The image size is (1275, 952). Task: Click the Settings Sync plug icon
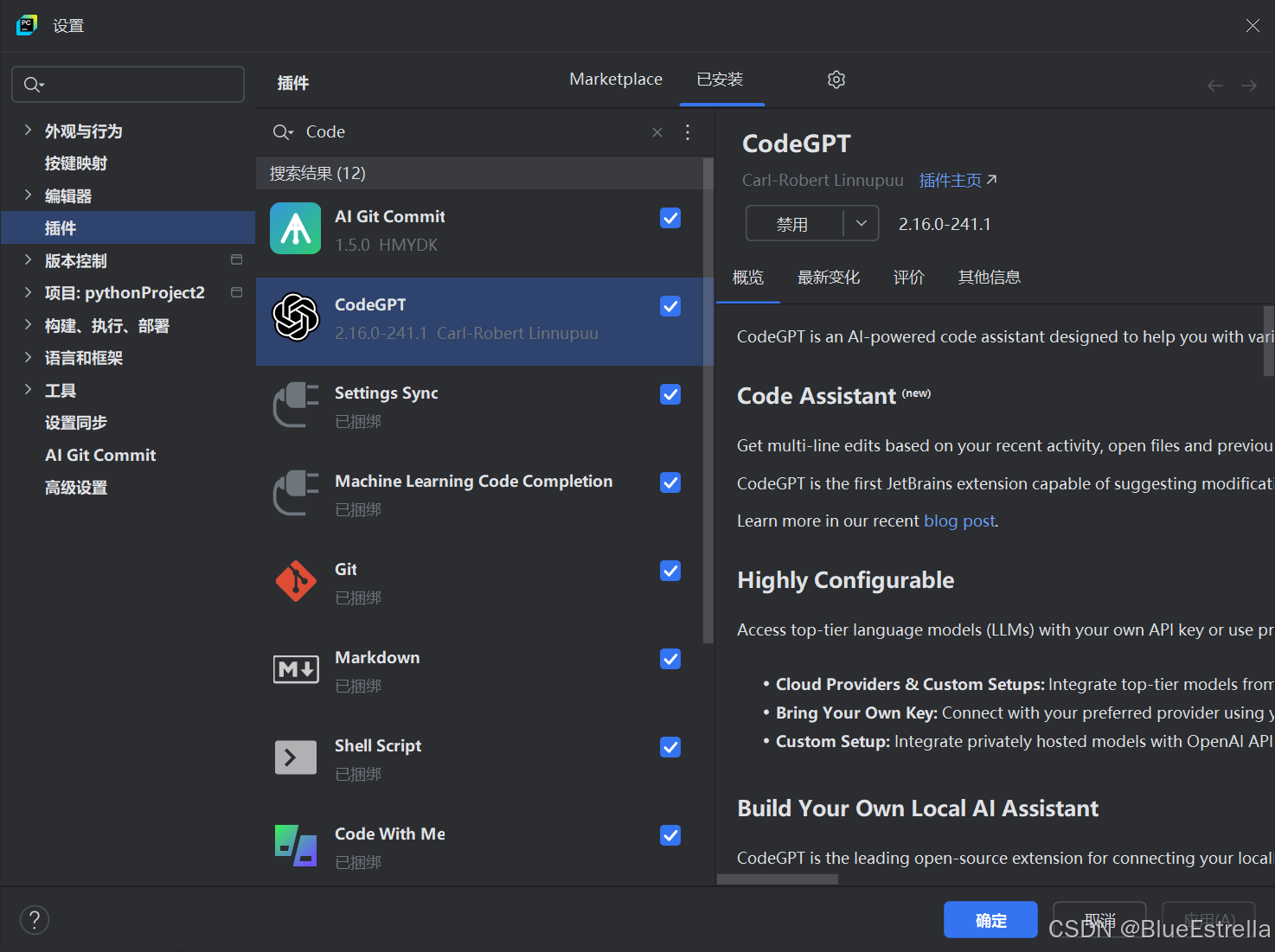[x=296, y=405]
